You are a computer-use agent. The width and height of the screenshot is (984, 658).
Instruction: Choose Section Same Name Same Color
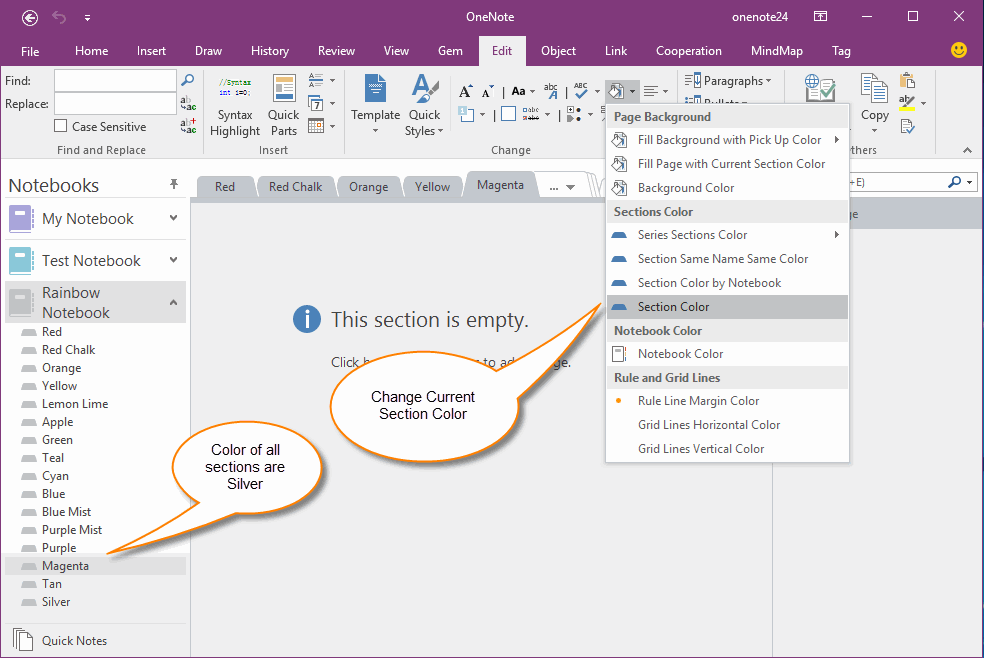[x=727, y=258]
